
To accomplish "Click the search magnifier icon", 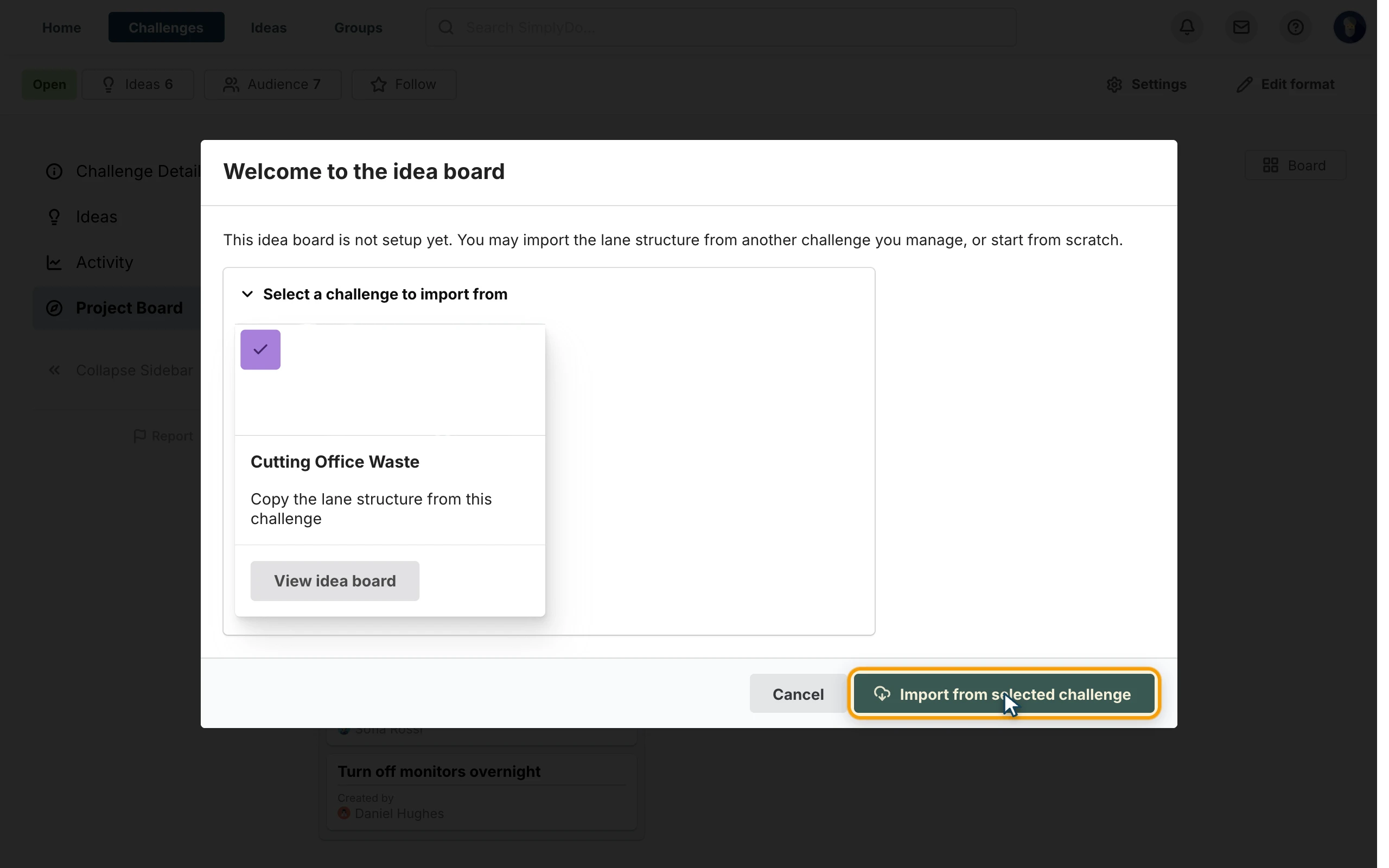I will [446, 27].
